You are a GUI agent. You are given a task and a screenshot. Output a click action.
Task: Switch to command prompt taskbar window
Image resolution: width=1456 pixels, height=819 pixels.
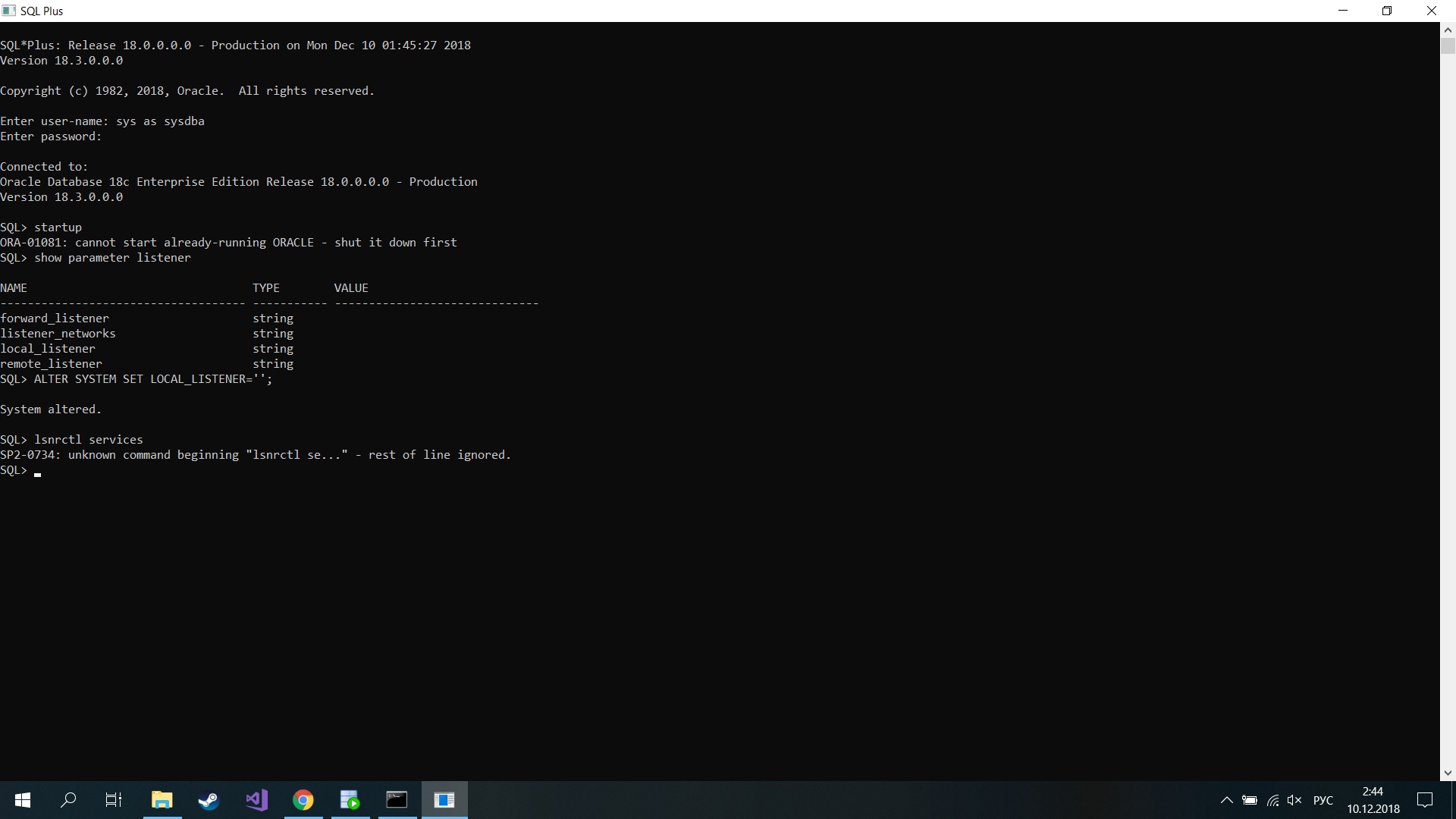click(397, 800)
